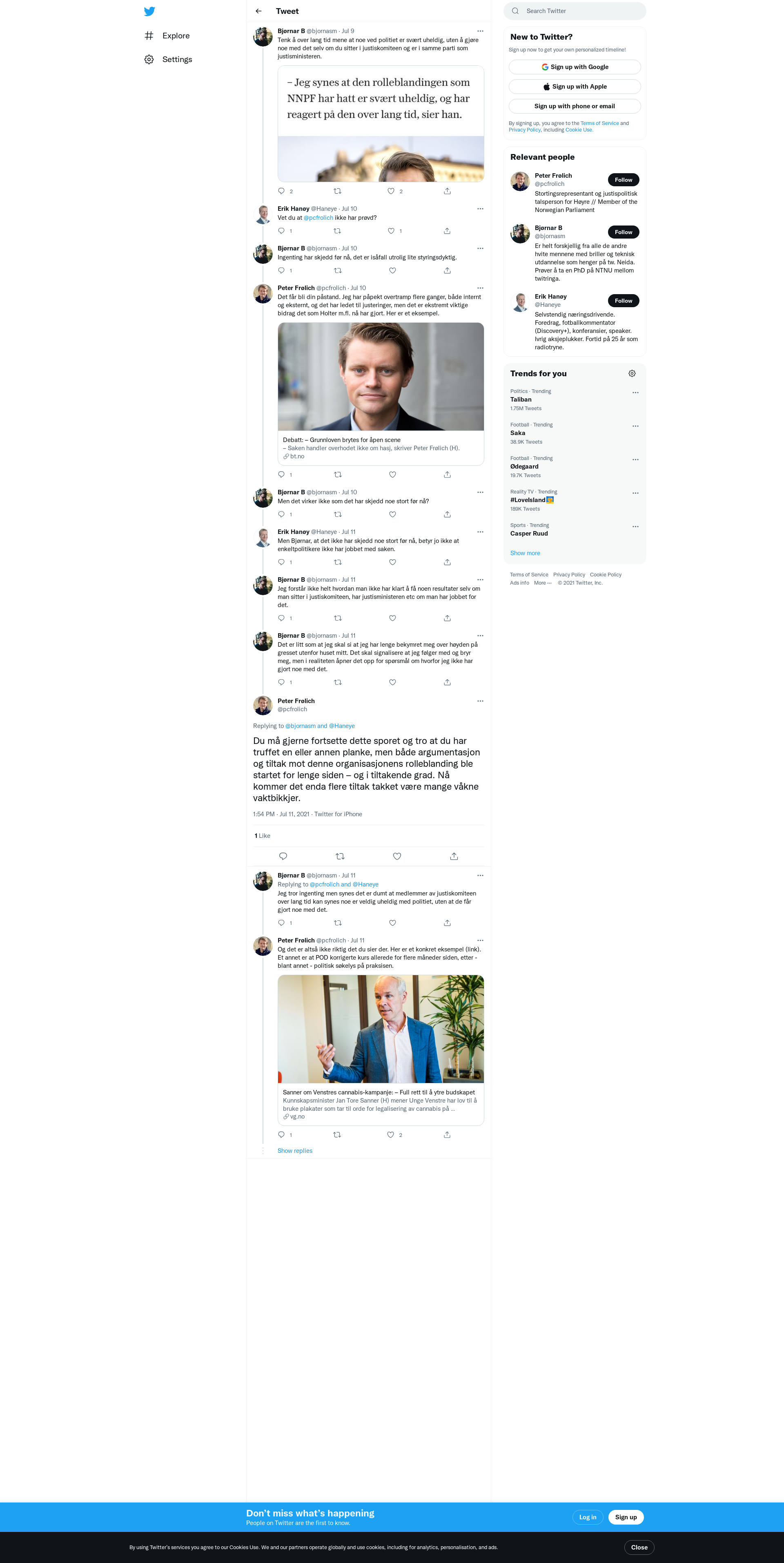784x1563 pixels.
Task: Follow Peter Frølich in Relevant people
Action: (623, 180)
